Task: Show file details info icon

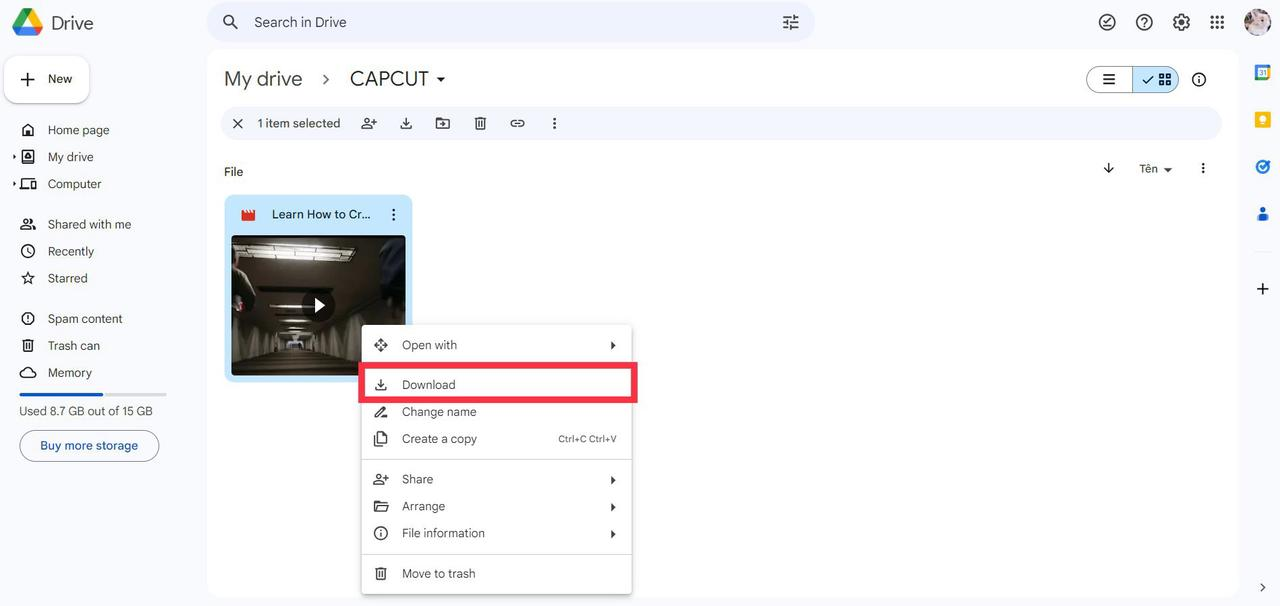Action: (x=1199, y=79)
